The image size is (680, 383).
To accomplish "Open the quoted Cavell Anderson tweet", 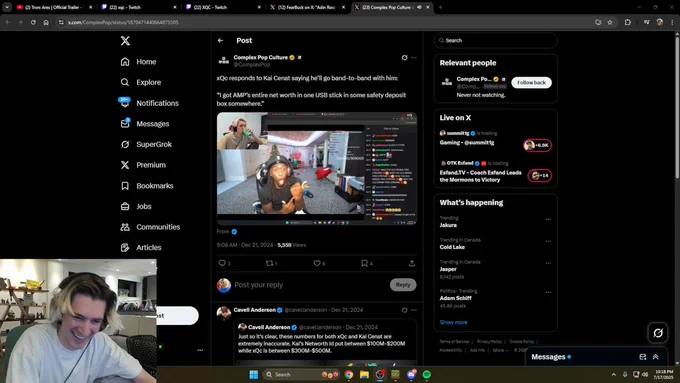I will pyautogui.click(x=325, y=343).
